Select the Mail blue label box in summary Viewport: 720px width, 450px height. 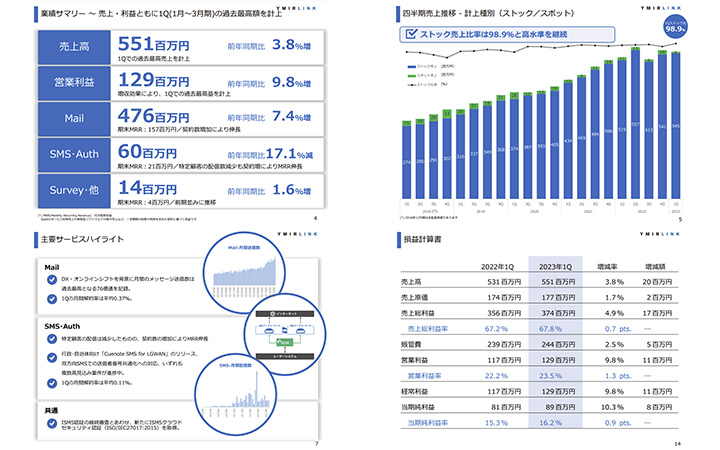point(74,119)
